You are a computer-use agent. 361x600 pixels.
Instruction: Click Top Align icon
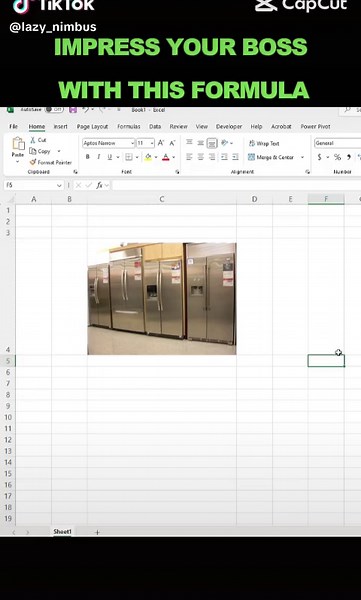(189, 142)
